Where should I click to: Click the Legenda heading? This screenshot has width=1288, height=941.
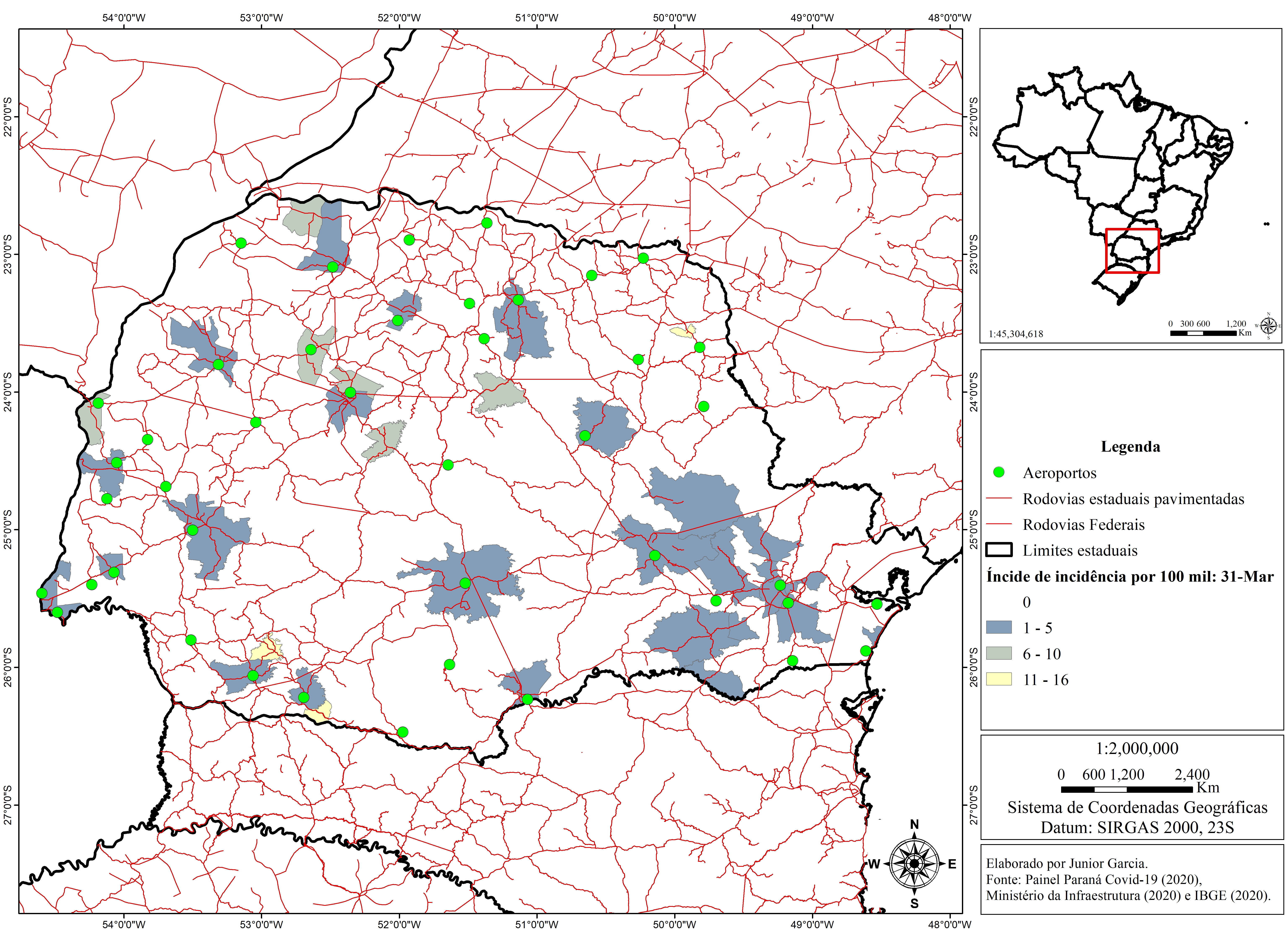[x=1130, y=447]
